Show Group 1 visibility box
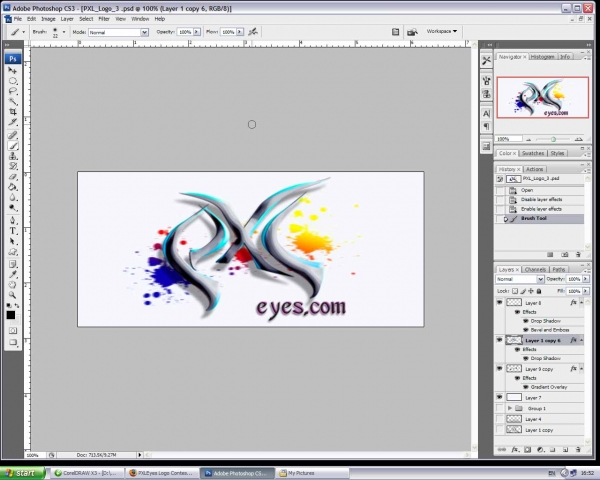Image resolution: width=600 pixels, height=480 pixels. tap(499, 408)
